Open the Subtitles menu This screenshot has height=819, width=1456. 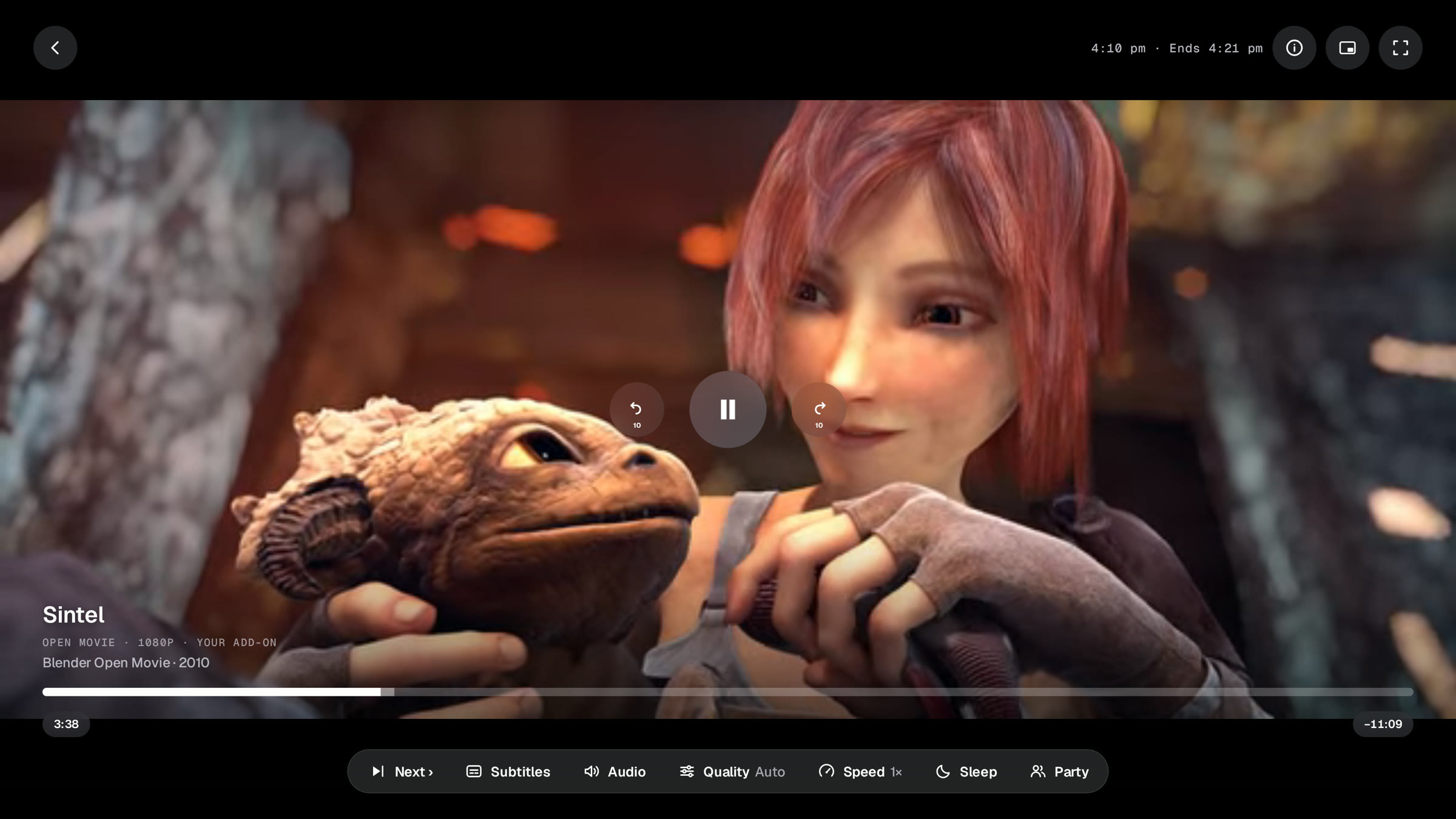tap(508, 772)
